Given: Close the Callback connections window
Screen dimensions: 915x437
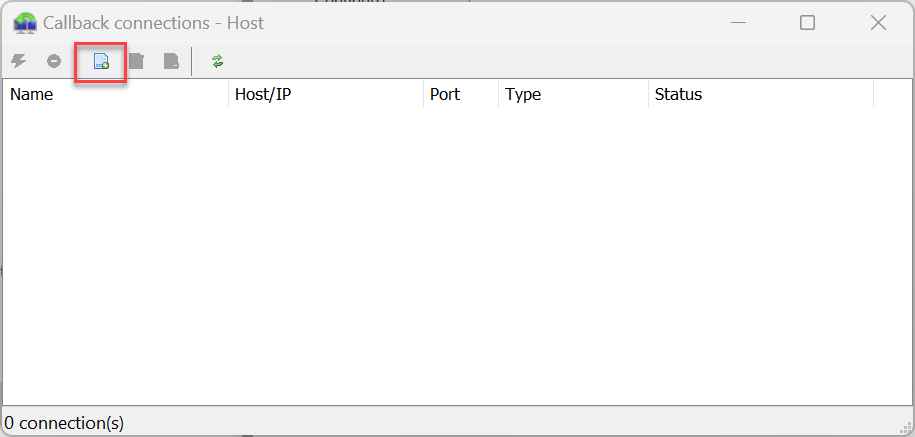Looking at the screenshot, I should pyautogui.click(x=878, y=22).
